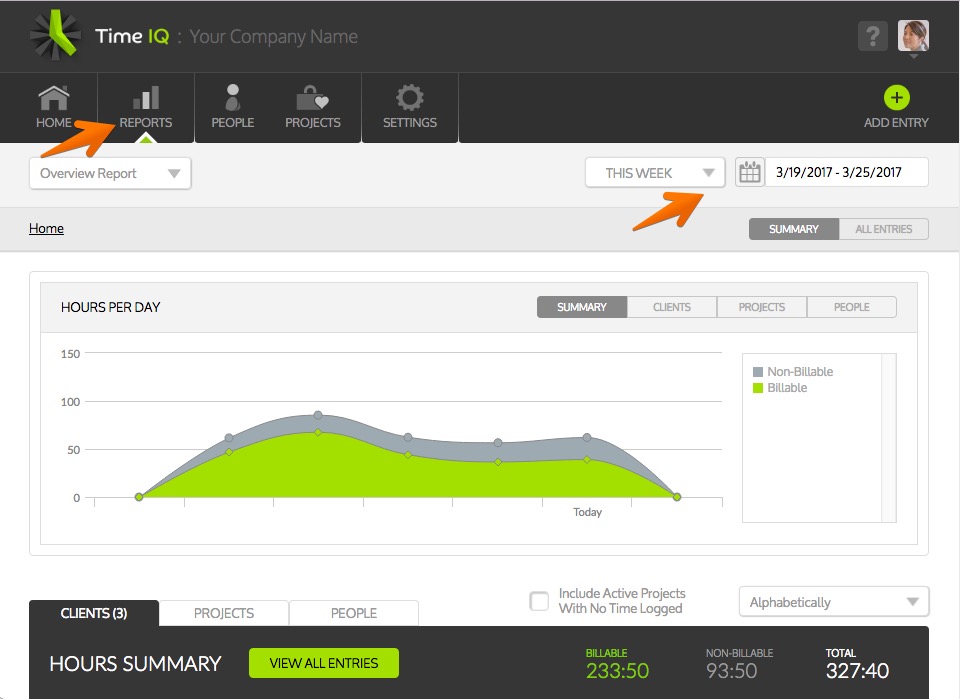Click the HOURS PER DAY heading
Viewport: 960px width, 699px height.
tap(111, 307)
